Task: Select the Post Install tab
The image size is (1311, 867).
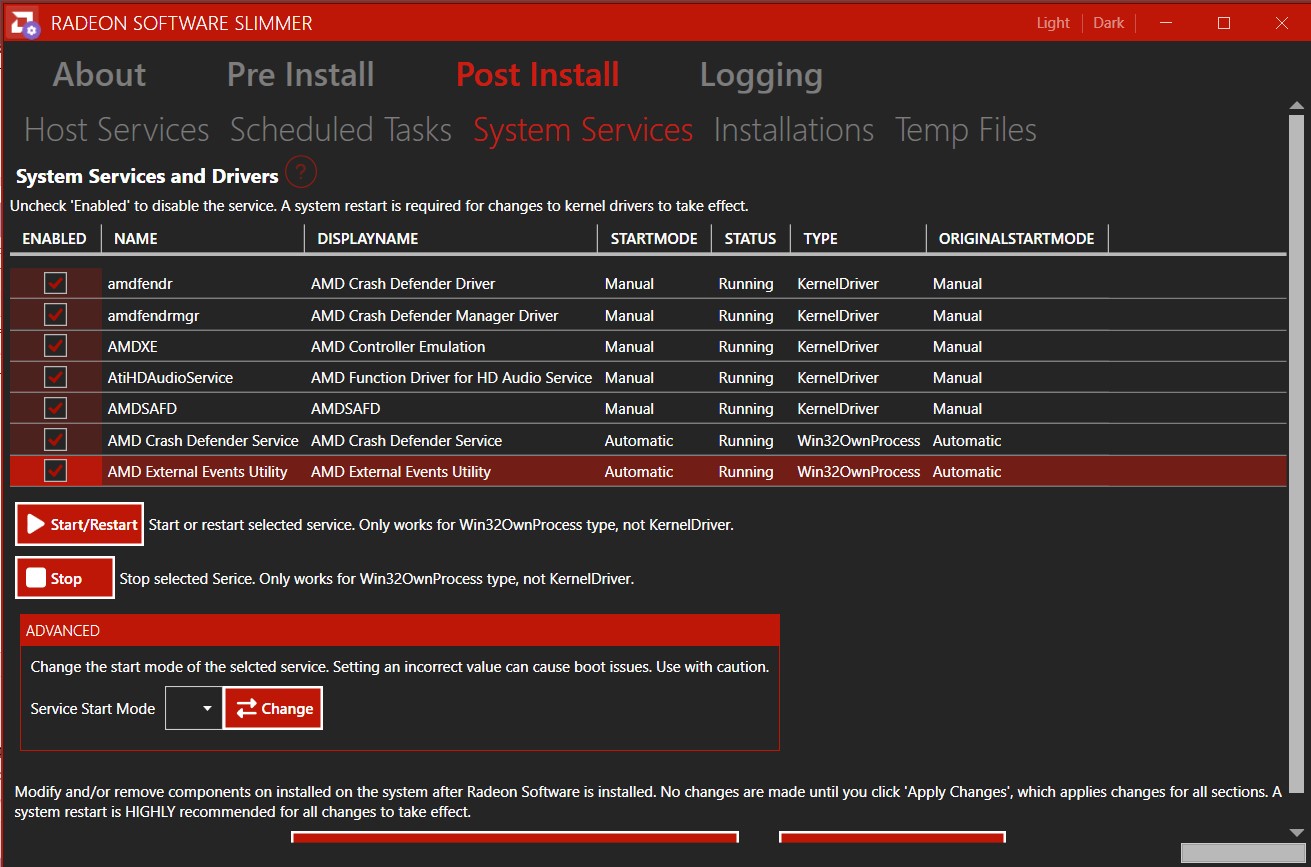Action: click(x=538, y=75)
